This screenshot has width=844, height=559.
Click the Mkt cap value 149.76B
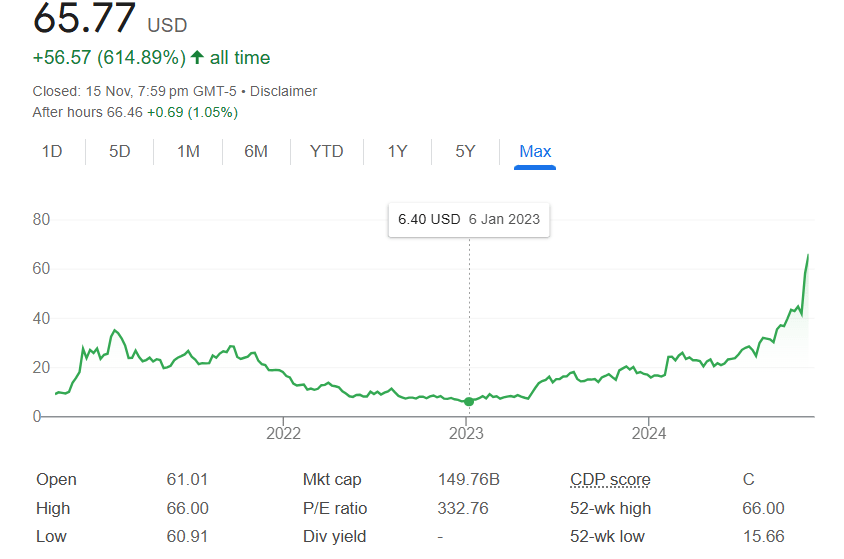468,480
